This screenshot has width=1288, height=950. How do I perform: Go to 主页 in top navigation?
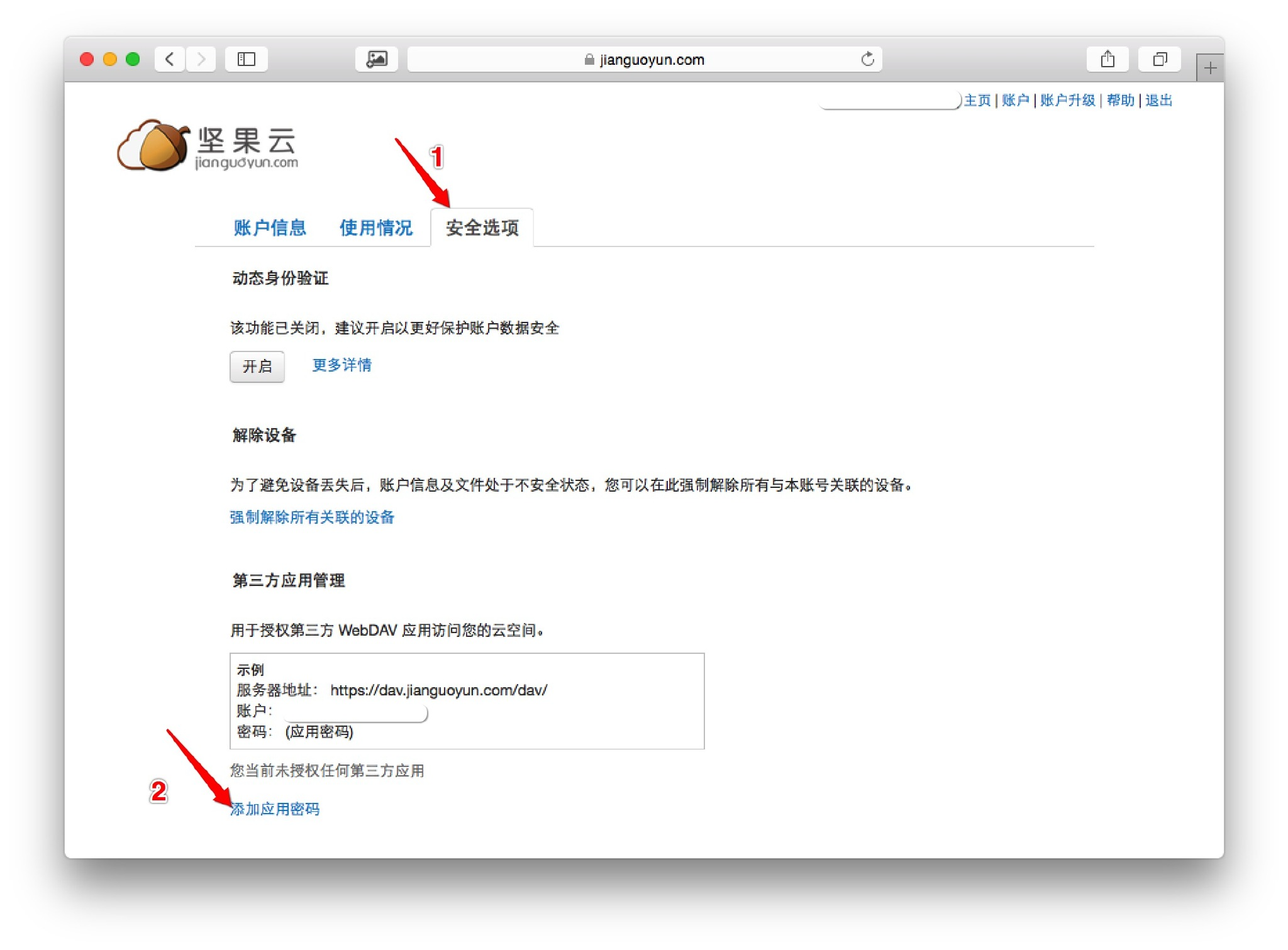click(x=977, y=101)
